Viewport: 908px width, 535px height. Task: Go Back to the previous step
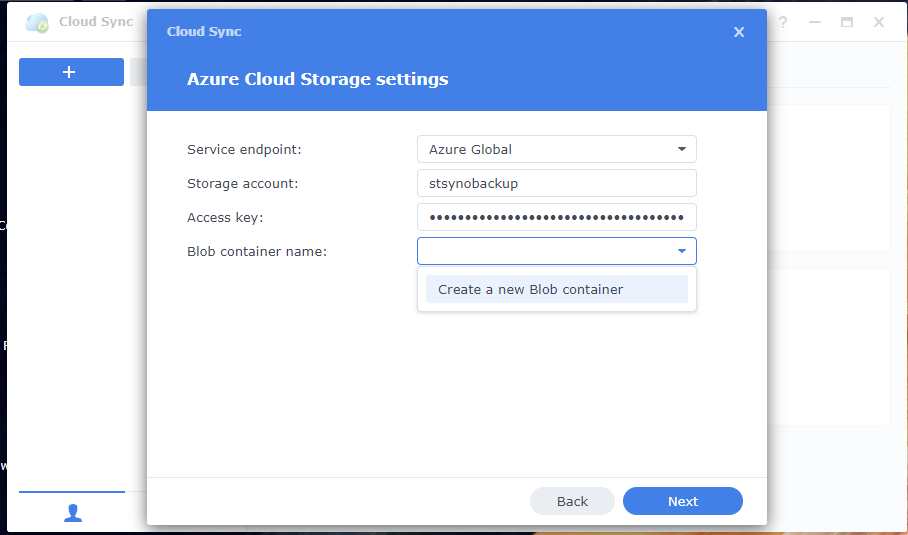(572, 501)
